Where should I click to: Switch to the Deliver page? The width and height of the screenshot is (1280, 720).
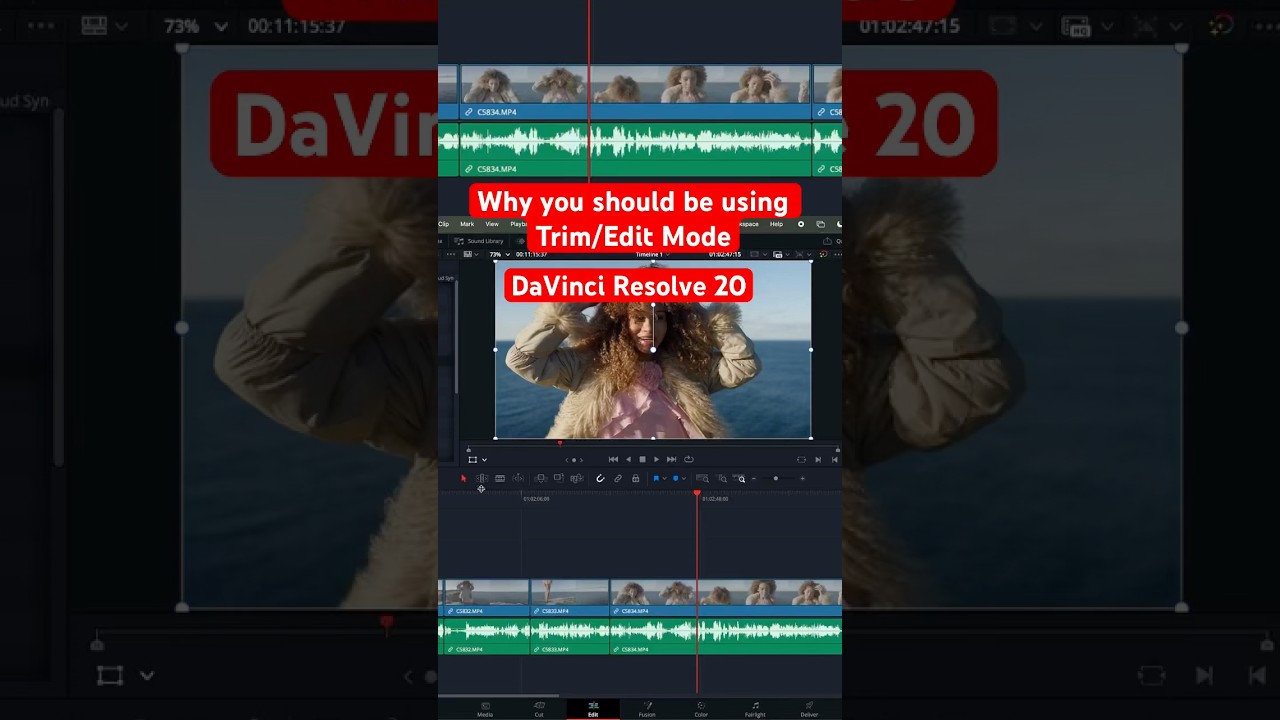tap(809, 709)
